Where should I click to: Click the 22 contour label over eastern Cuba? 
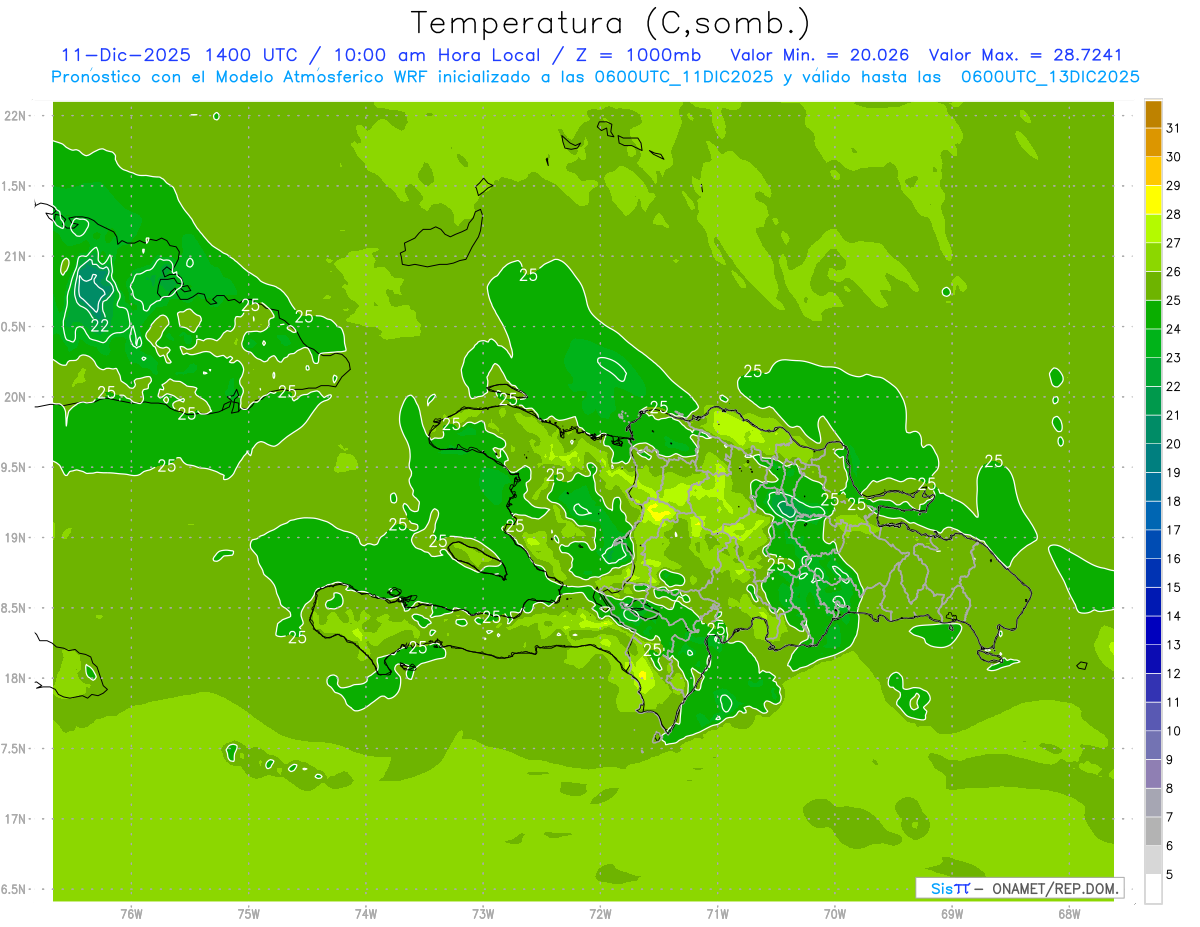click(100, 326)
